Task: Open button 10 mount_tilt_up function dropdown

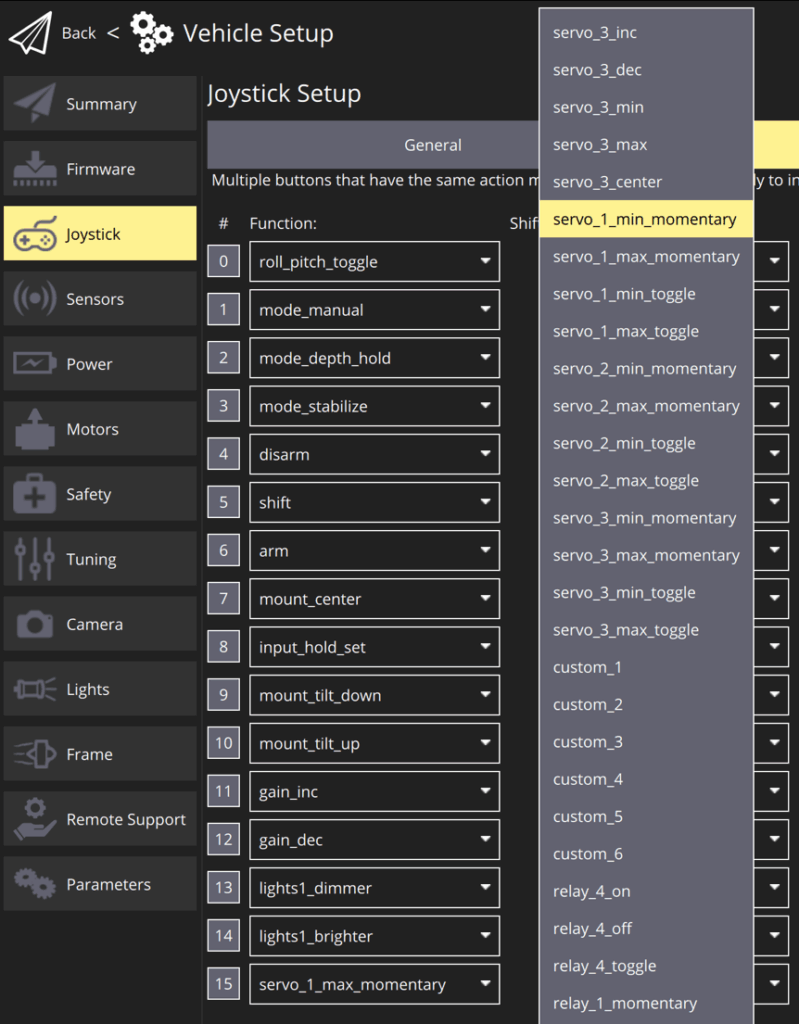Action: [x=374, y=743]
